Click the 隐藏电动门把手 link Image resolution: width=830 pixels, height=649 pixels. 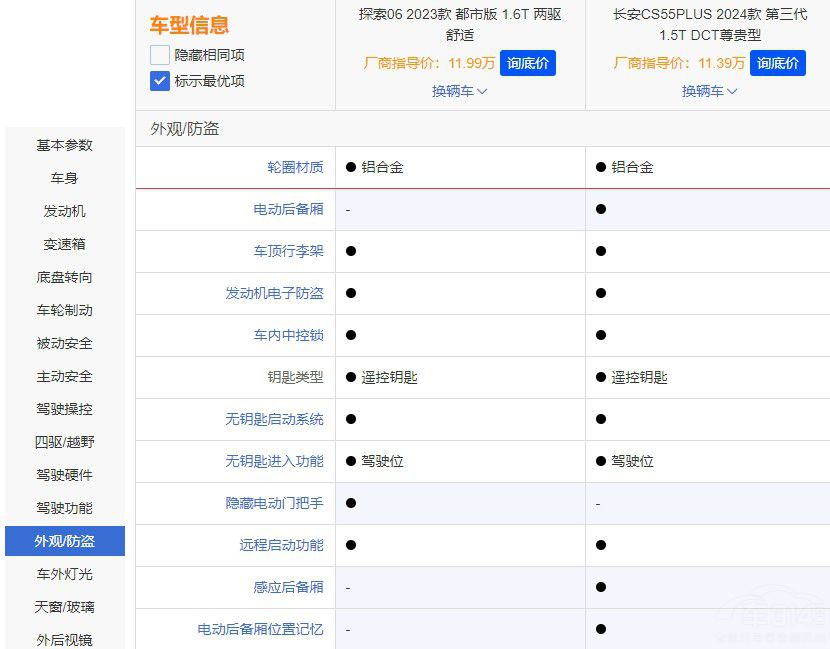pos(274,503)
